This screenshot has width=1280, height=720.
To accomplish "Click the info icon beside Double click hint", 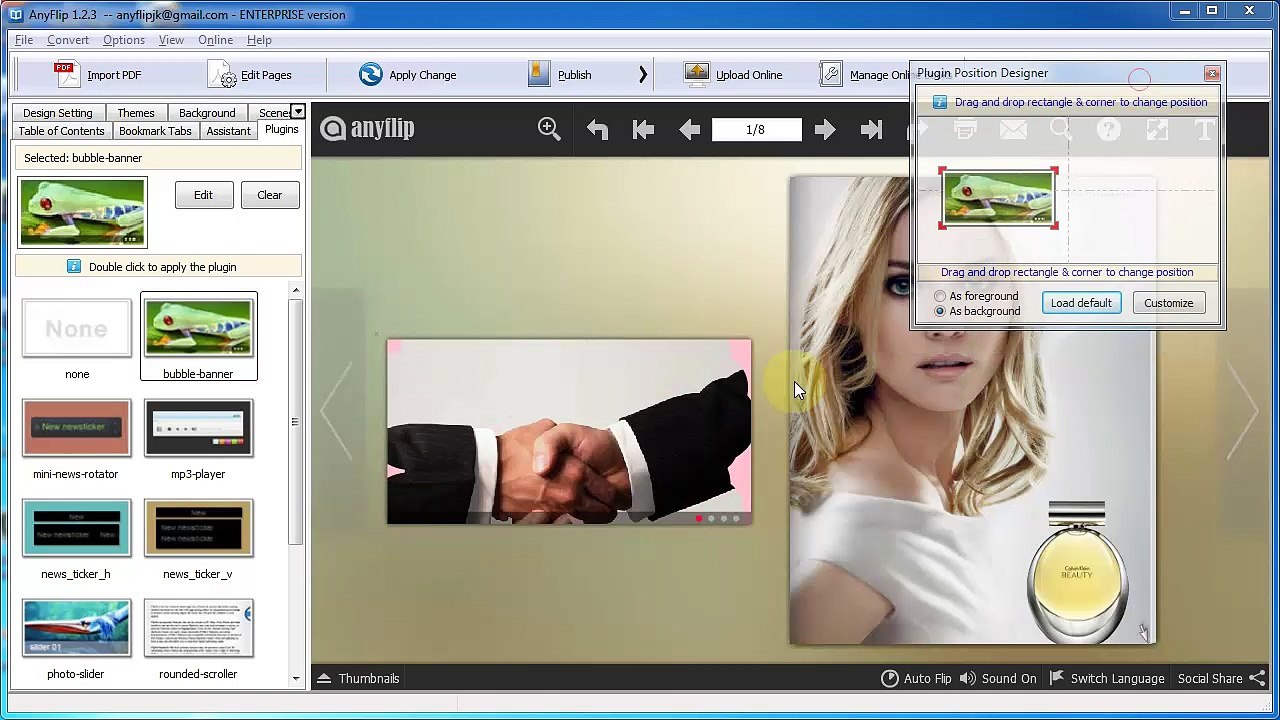I will click(x=73, y=266).
